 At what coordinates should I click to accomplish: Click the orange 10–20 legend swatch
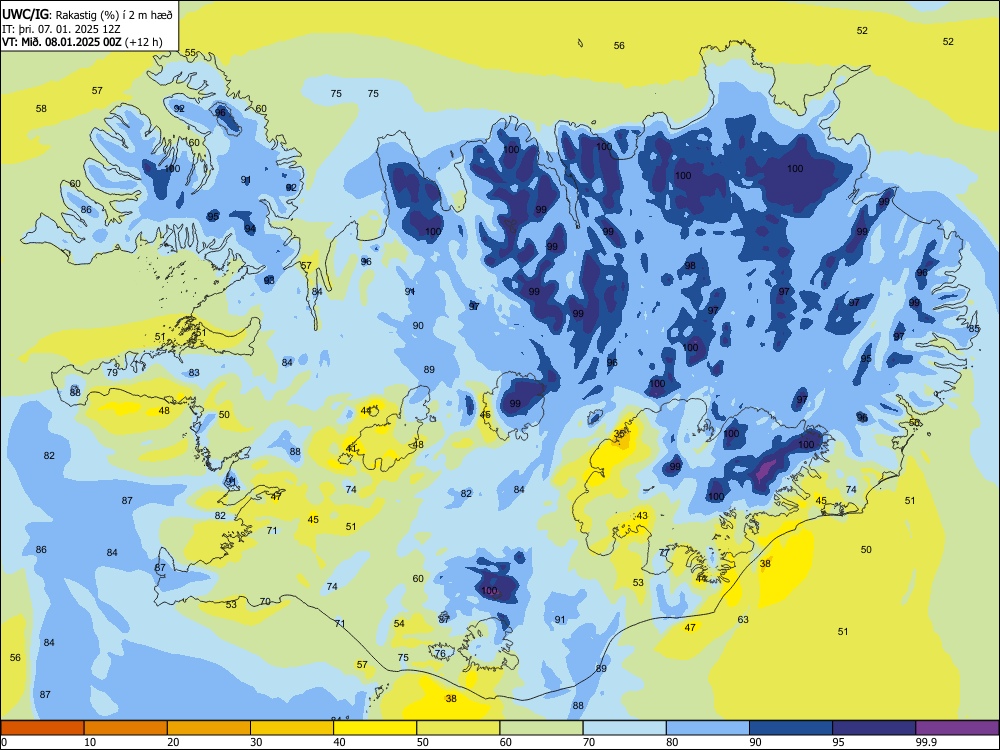126,728
